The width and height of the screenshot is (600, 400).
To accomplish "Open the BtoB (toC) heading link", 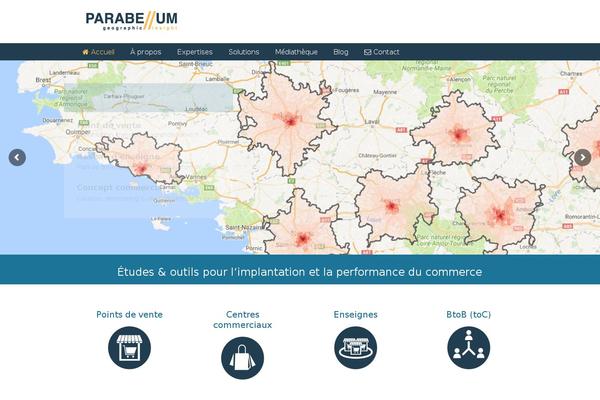I will [469, 315].
